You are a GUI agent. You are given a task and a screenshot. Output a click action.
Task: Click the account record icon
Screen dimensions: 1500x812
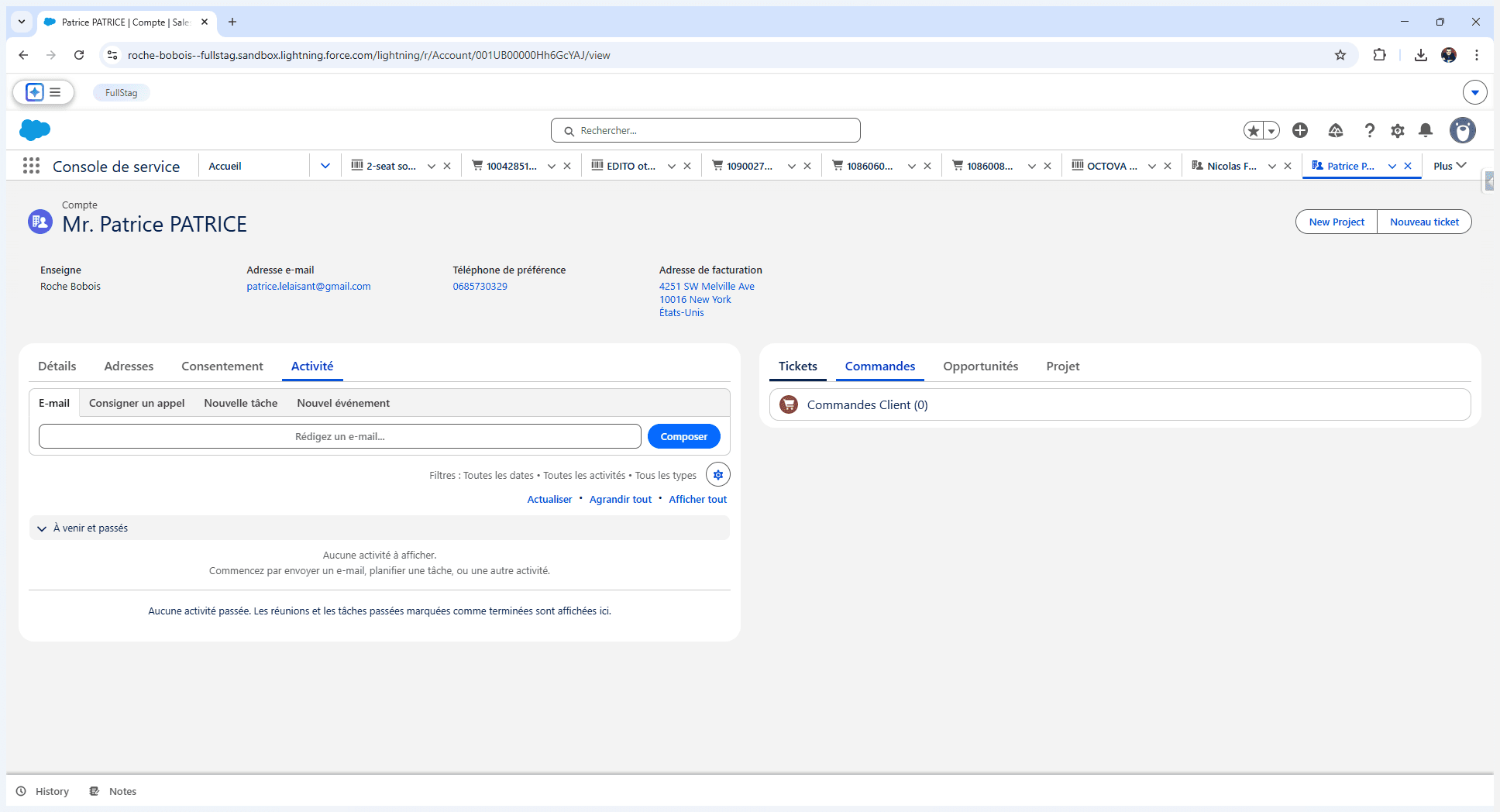(40, 222)
